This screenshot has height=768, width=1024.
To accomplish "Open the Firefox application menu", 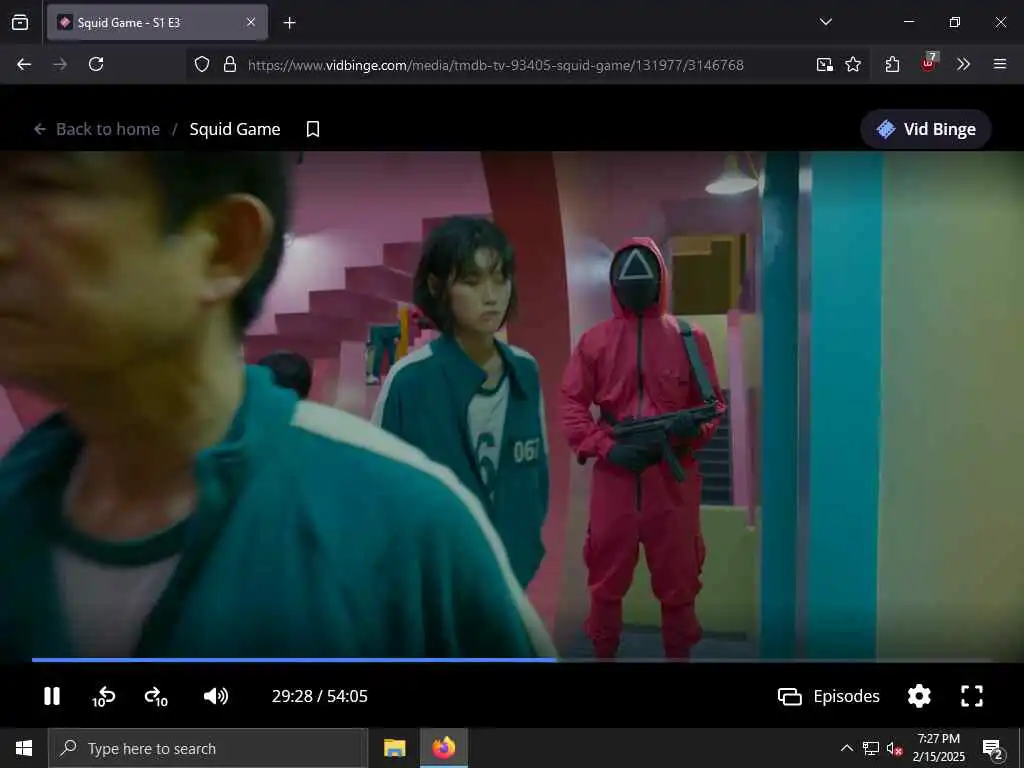I will 1000,64.
